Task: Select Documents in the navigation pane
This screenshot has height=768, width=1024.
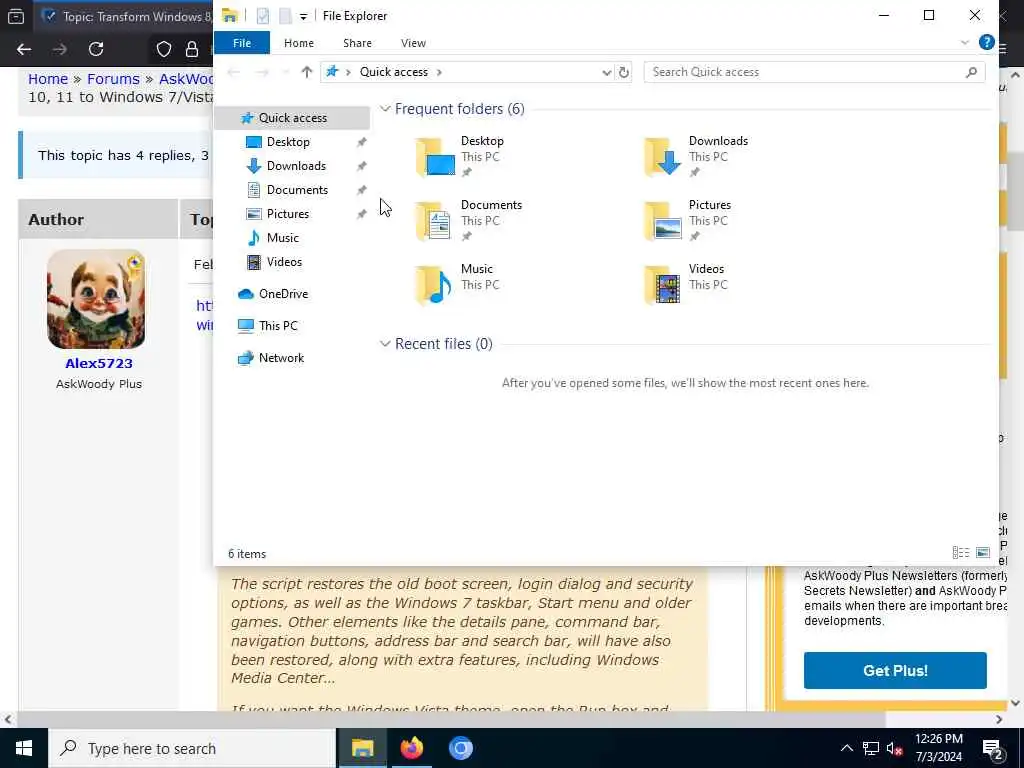Action: click(297, 190)
